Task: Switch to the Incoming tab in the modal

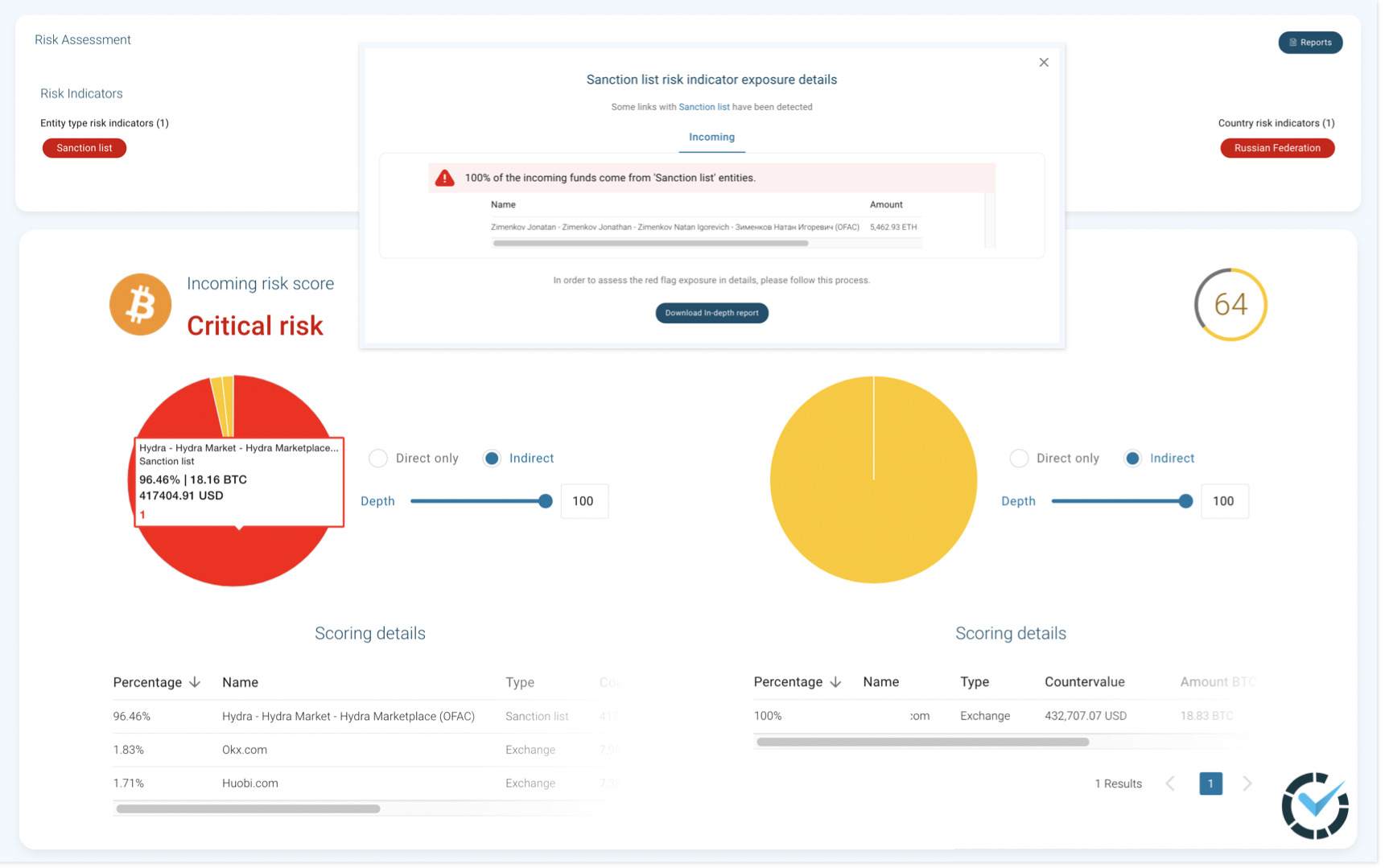Action: tap(711, 137)
